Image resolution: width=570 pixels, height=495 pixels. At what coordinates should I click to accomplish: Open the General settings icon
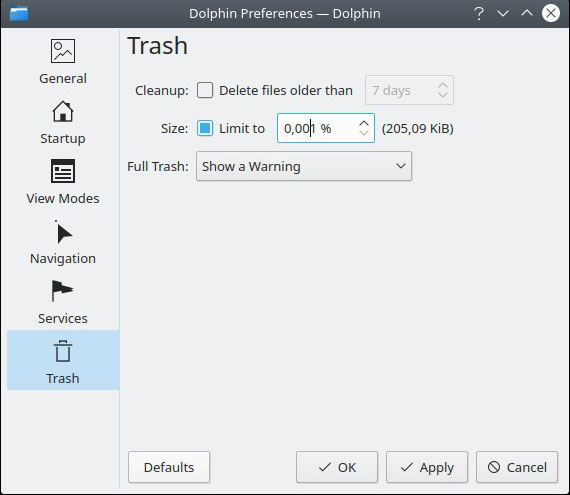[x=63, y=51]
